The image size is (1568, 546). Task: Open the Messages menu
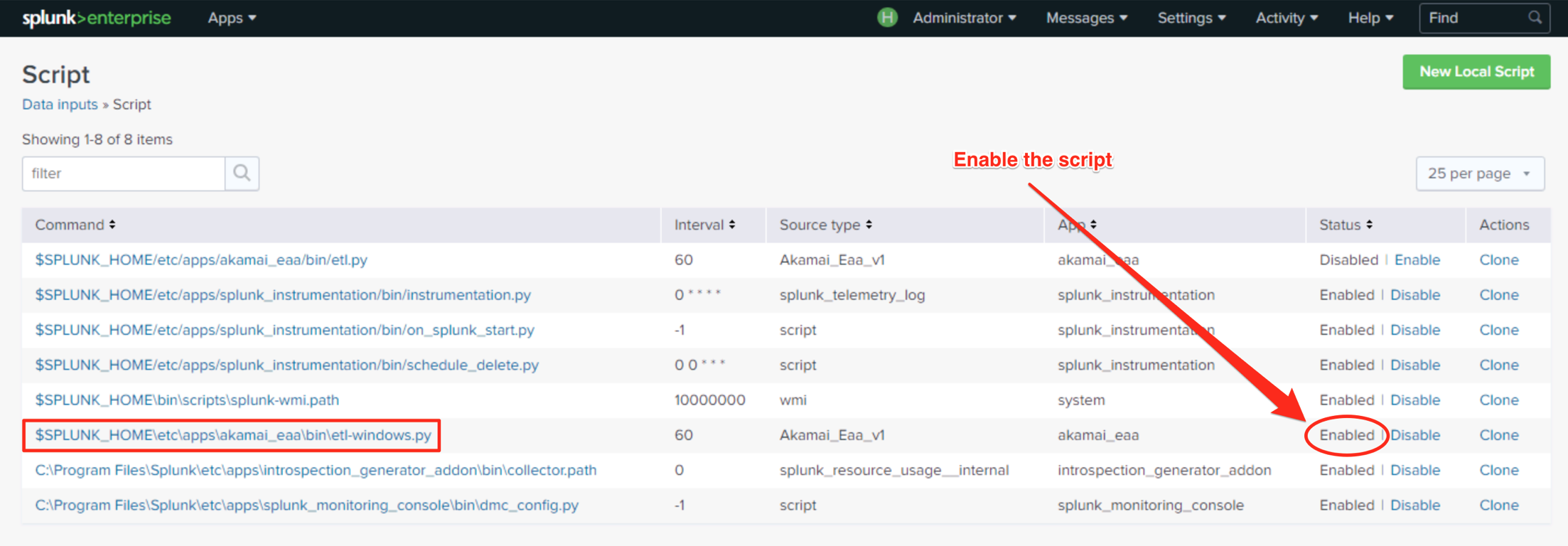(x=1086, y=18)
